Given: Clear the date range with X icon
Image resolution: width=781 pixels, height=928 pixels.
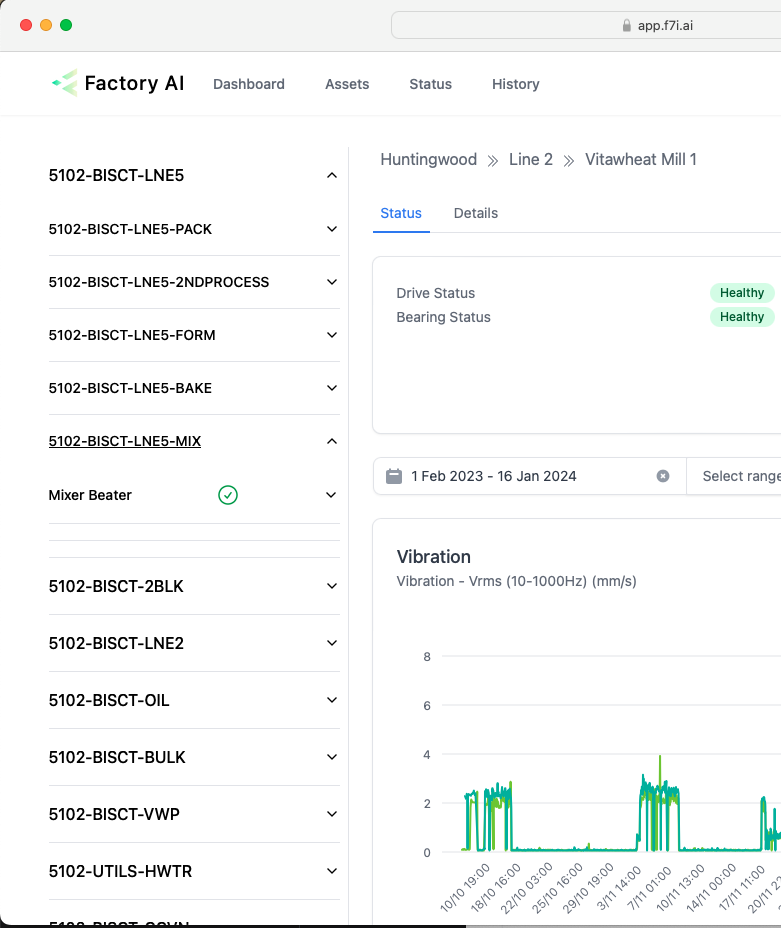Looking at the screenshot, I should point(663,476).
